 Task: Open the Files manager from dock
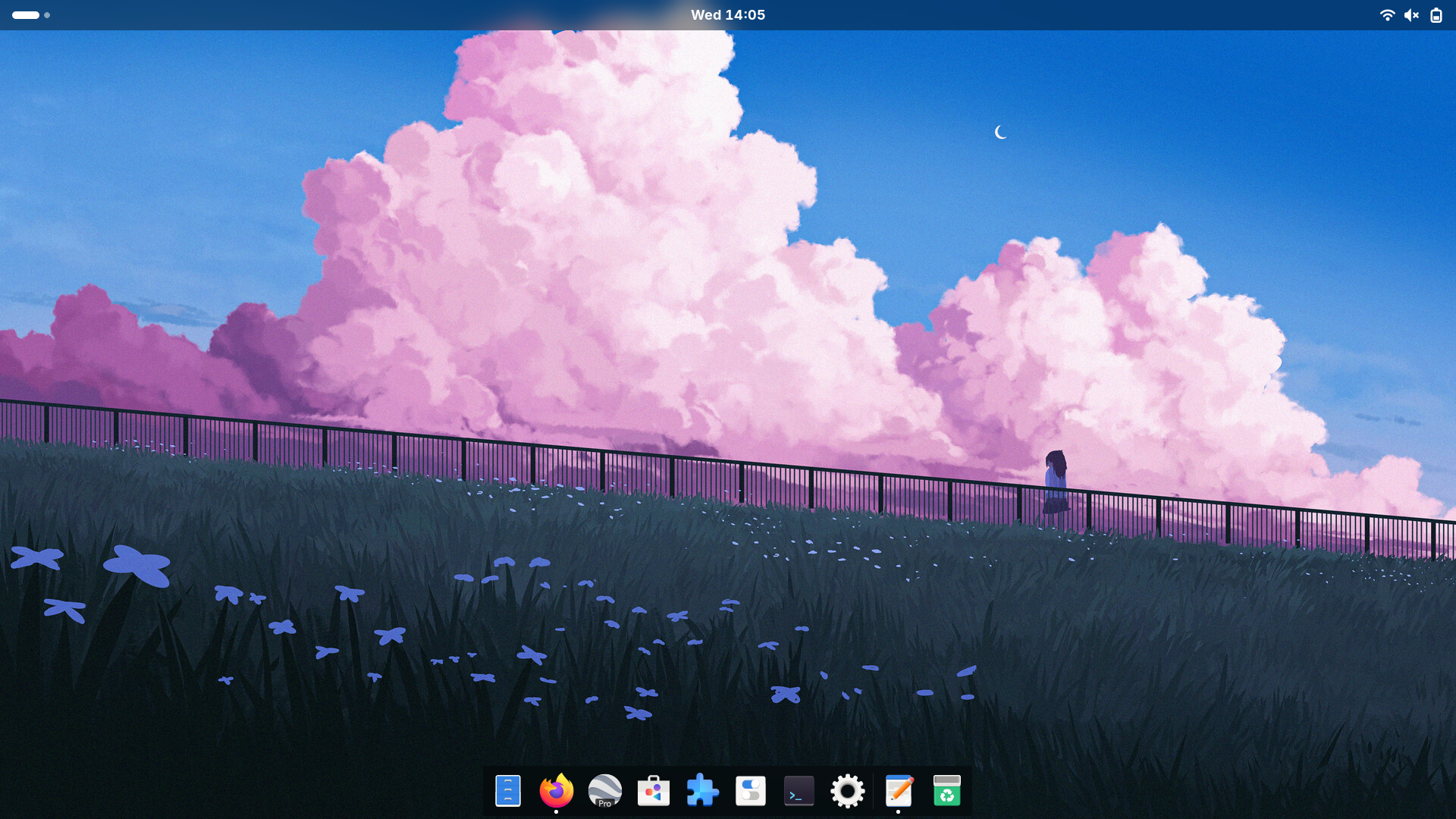[507, 791]
